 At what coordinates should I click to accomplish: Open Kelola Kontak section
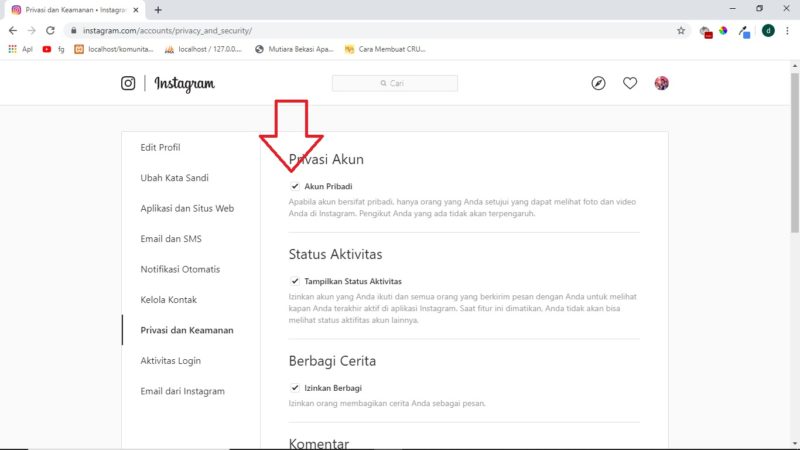[168, 300]
